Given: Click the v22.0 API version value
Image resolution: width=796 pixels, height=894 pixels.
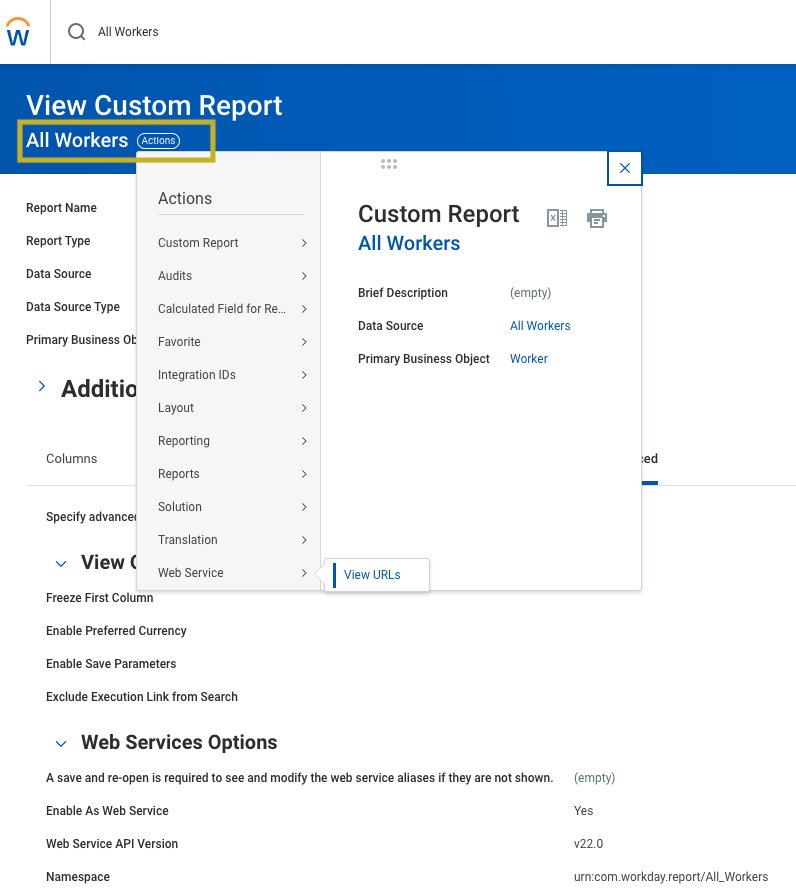Looking at the screenshot, I should 588,844.
